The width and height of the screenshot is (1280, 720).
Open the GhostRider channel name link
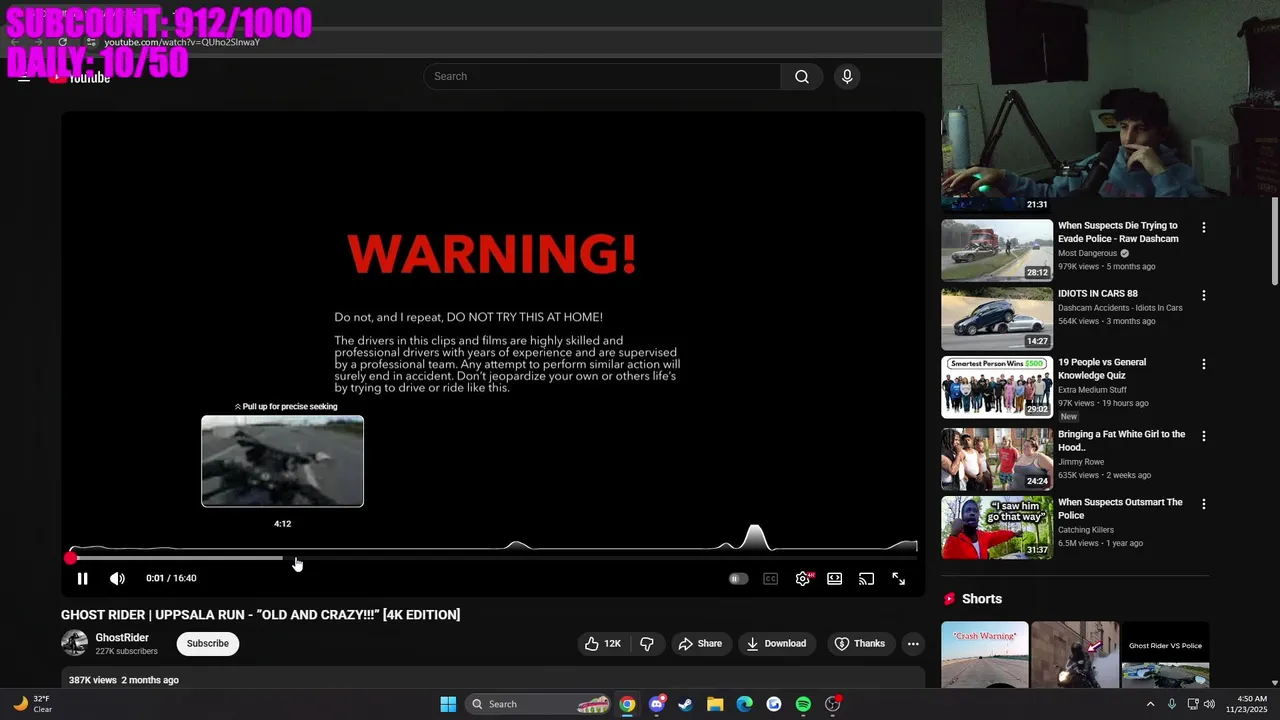click(122, 638)
